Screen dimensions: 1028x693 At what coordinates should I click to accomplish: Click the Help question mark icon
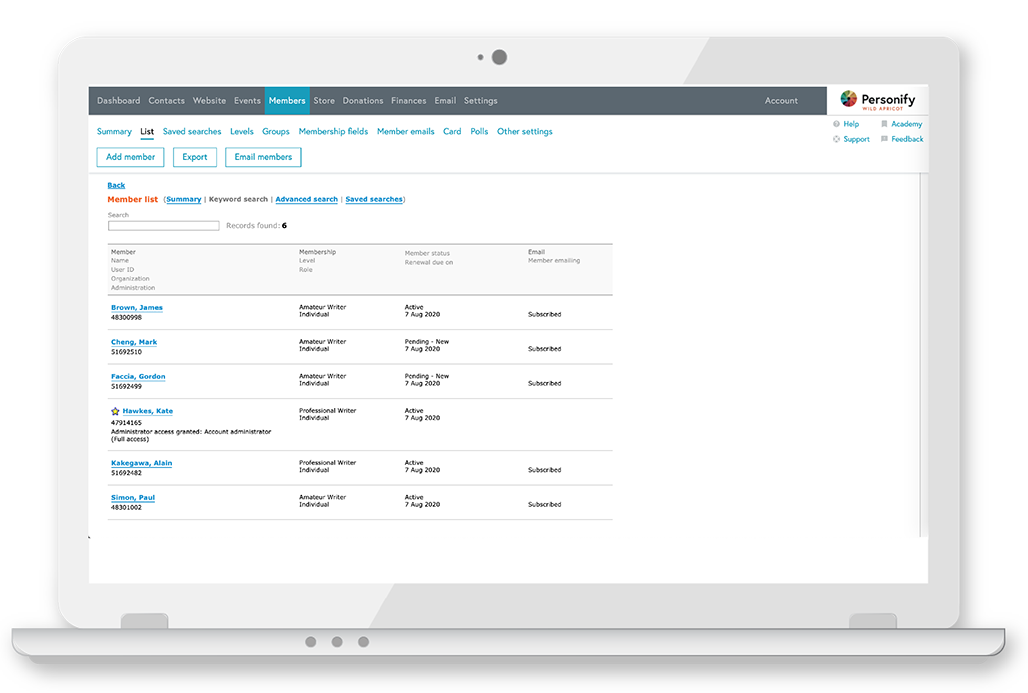pyautogui.click(x=838, y=124)
